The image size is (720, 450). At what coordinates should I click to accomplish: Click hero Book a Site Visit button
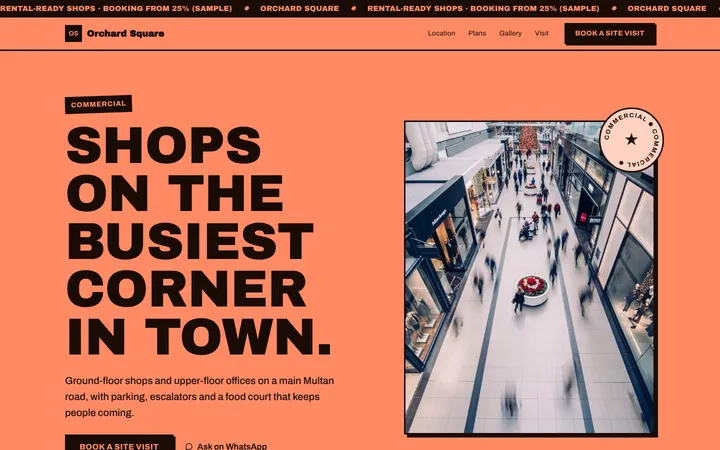click(x=119, y=443)
